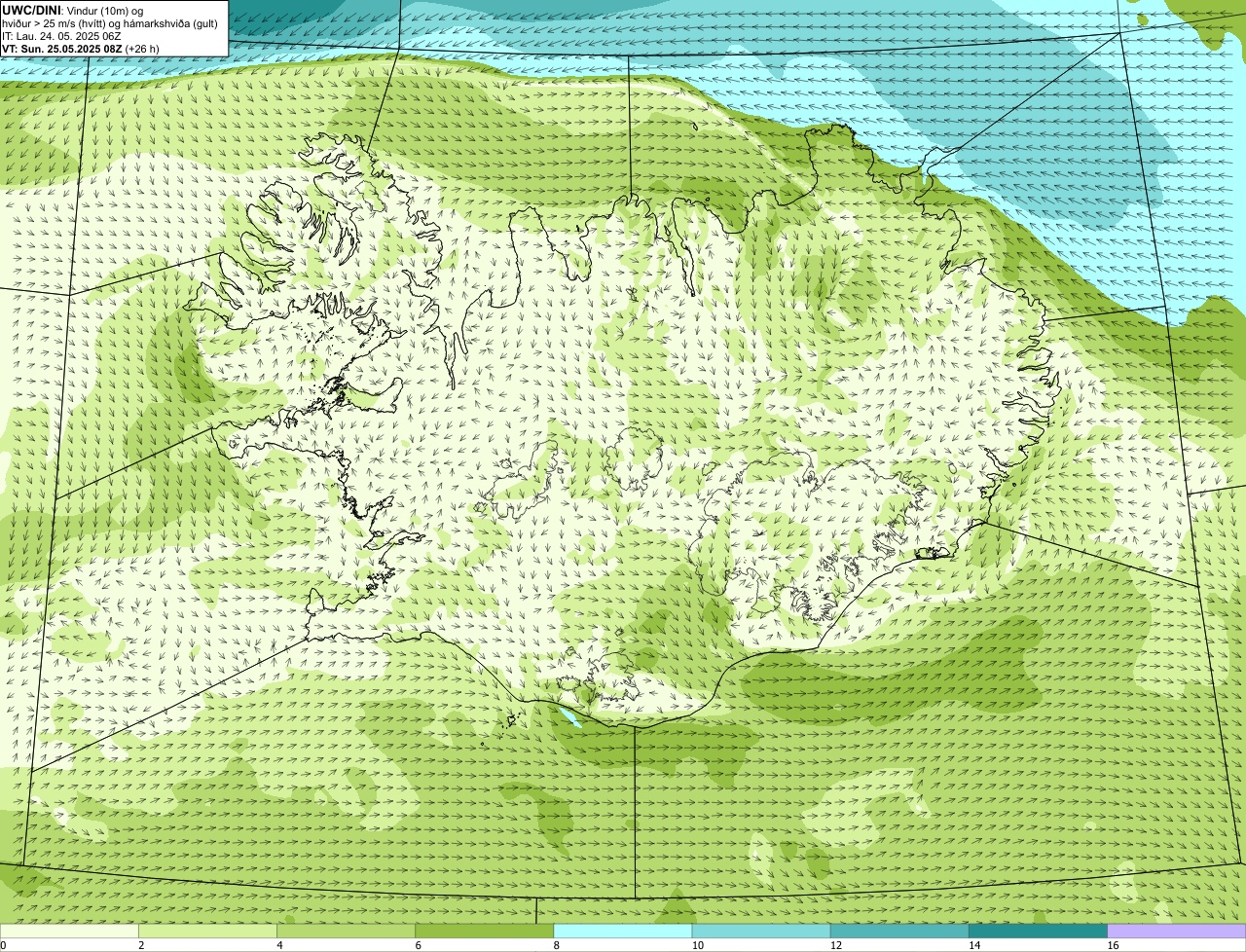
Task: Click the "2" scale label
Action: point(141,945)
